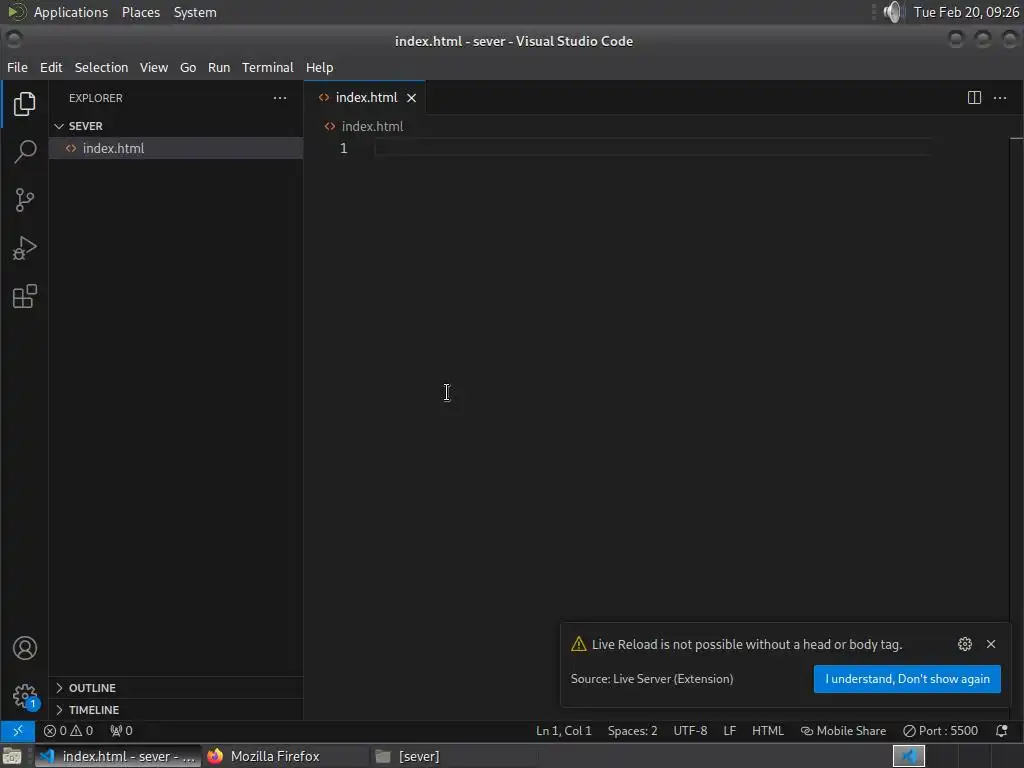1024x768 pixels.
Task: Change encoding via UTF-8 status item
Action: 690,731
